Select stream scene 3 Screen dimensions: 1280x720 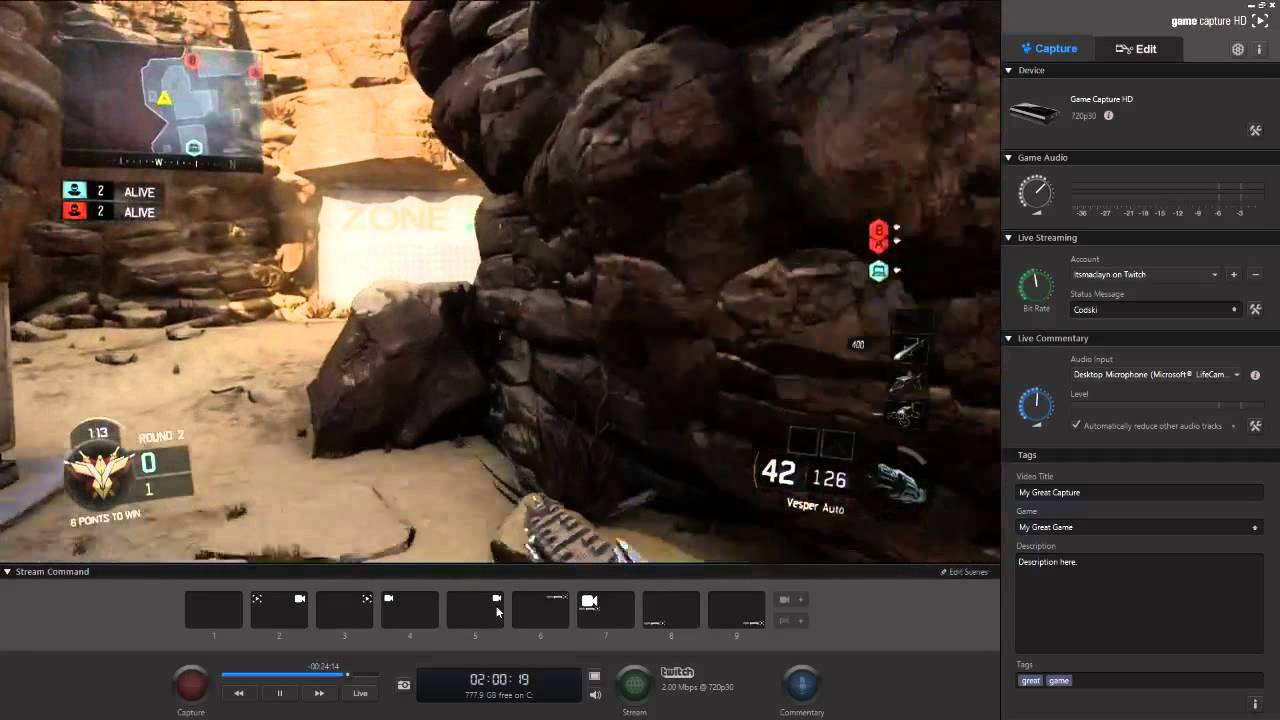344,610
